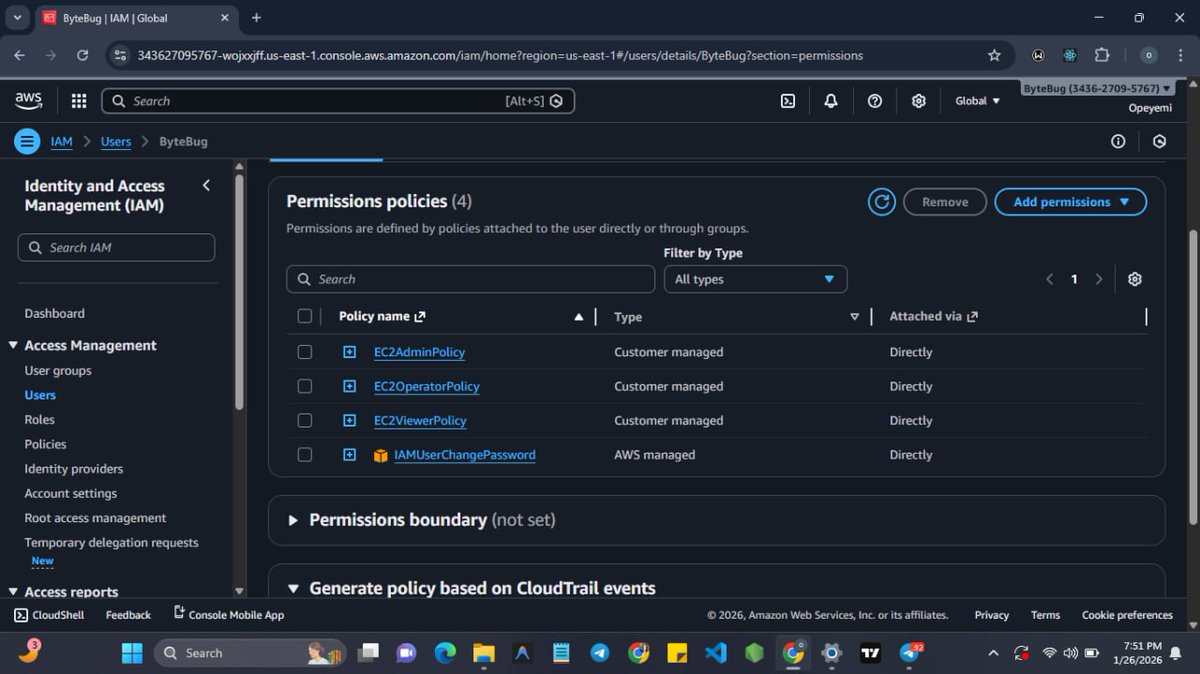Viewport: 1200px width, 674px height.
Task: Go to Policies in the sidebar
Action: [45, 444]
